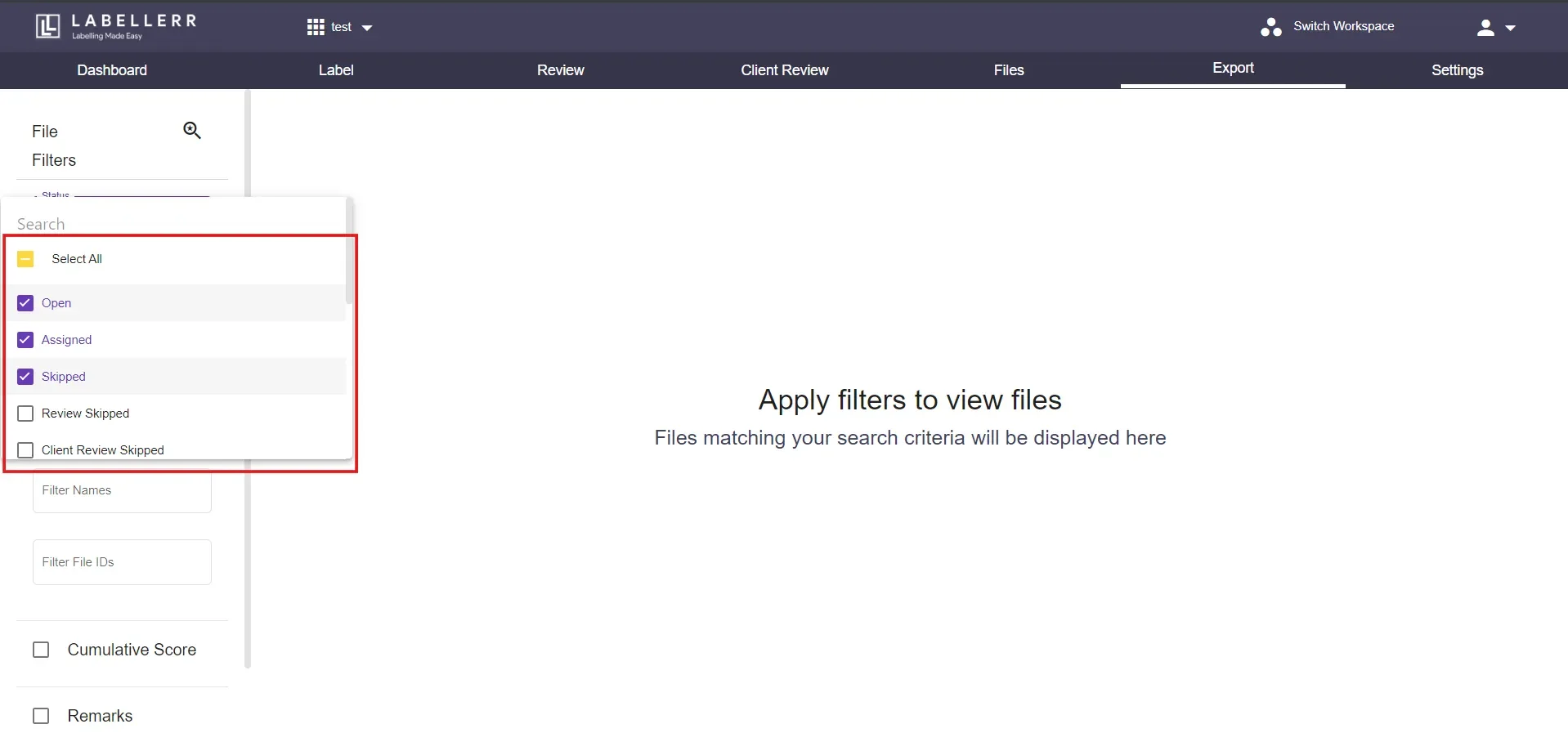
Task: Check the Review Skipped checkbox
Action: click(25, 413)
